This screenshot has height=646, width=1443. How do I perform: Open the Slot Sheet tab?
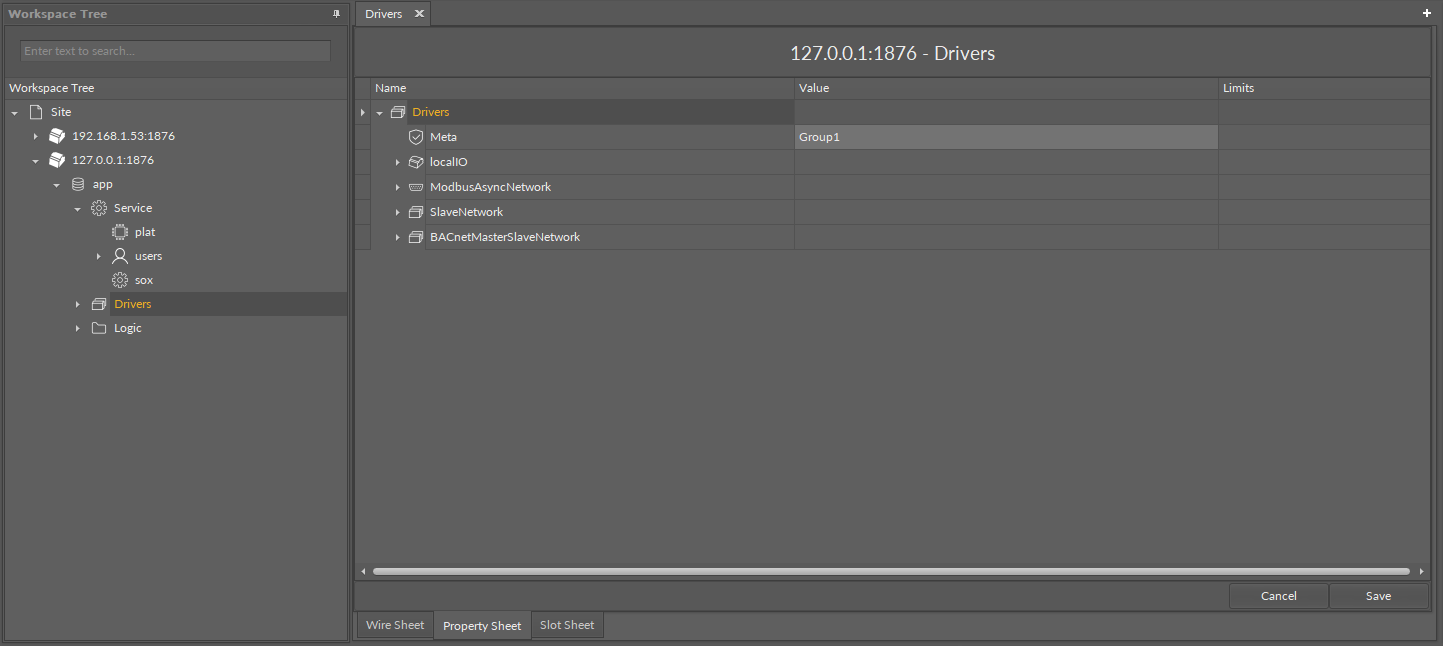coord(567,625)
